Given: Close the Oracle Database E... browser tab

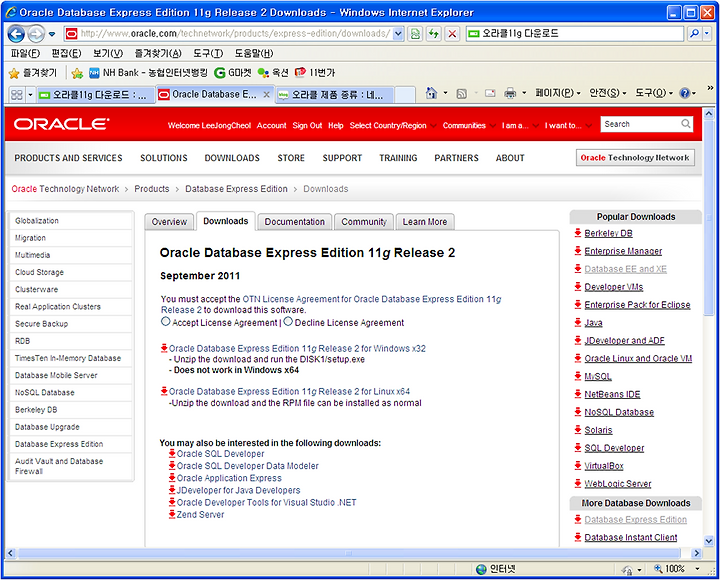Looking at the screenshot, I should (266, 95).
